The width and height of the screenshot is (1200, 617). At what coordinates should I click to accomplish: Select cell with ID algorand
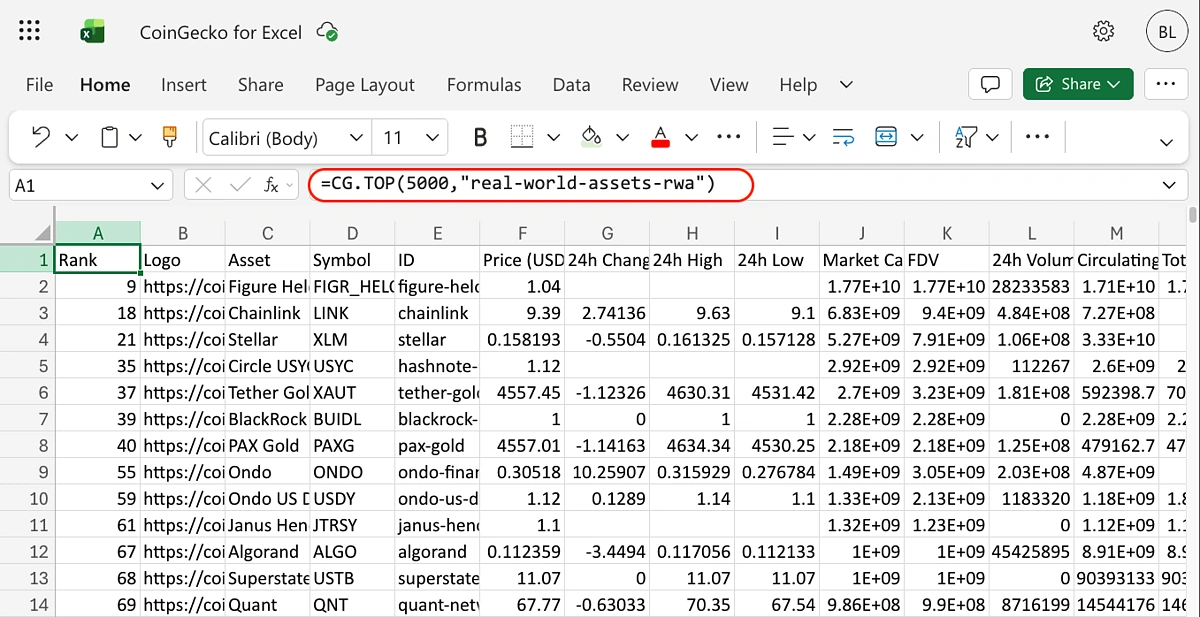pos(437,552)
